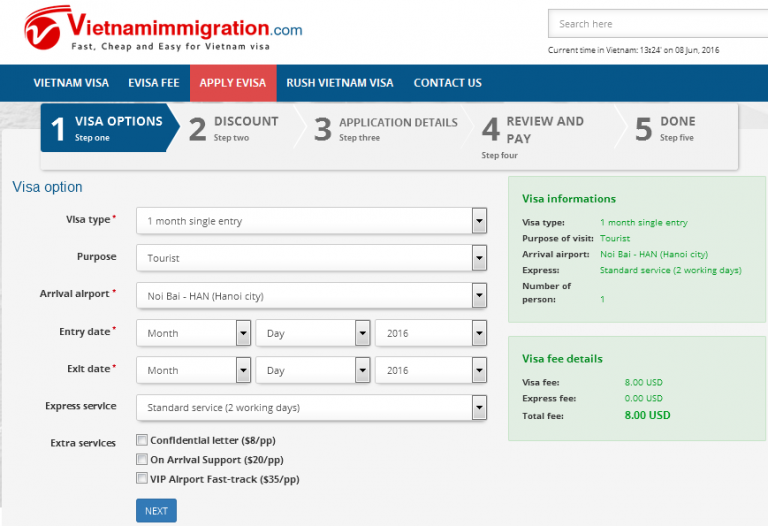Viewport: 768px width, 526px height.
Task: Expand the Express service dropdown
Action: coord(311,408)
